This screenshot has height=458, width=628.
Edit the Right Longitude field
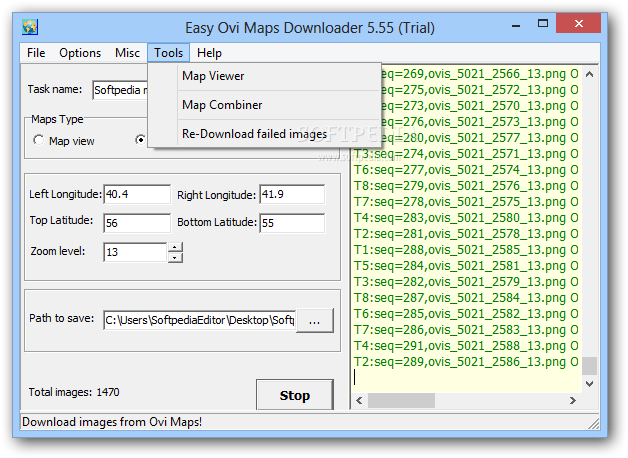click(292, 194)
